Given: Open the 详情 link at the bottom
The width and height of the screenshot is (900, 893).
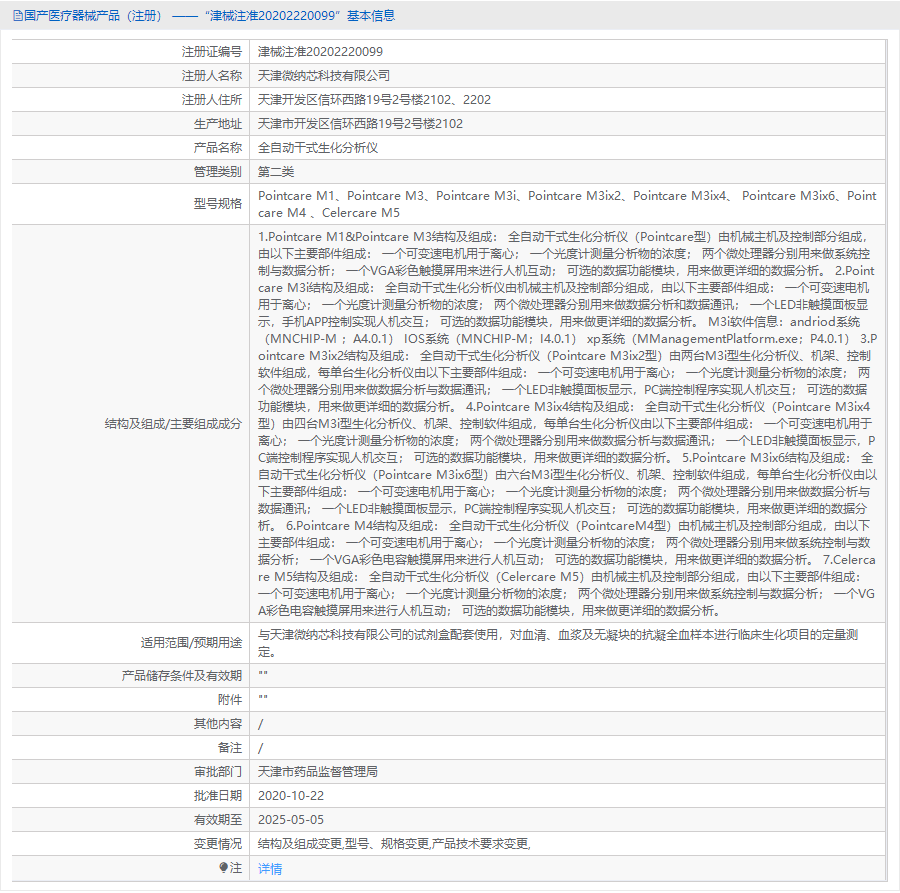Looking at the screenshot, I should [x=268, y=868].
